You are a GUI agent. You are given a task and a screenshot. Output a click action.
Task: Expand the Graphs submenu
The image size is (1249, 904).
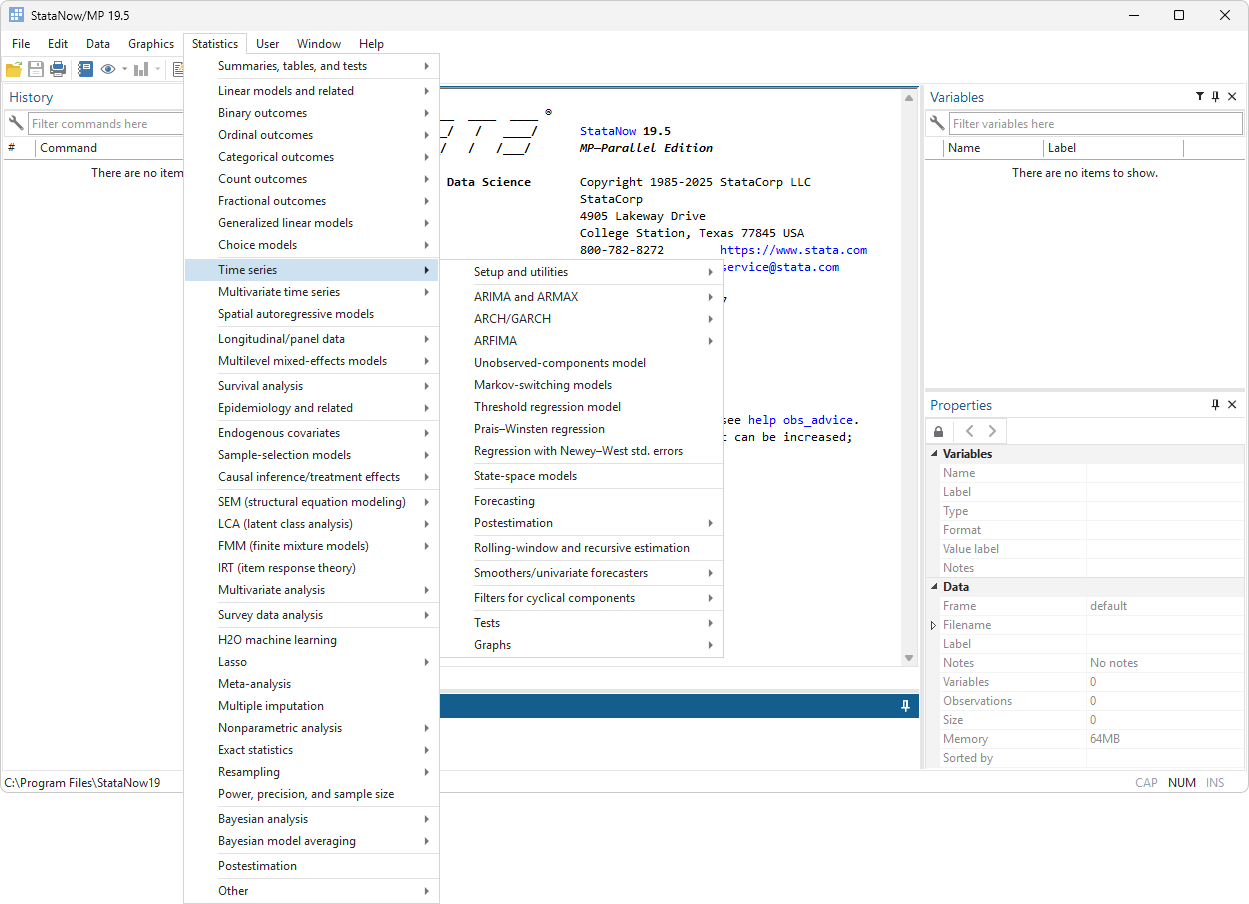pos(582,645)
